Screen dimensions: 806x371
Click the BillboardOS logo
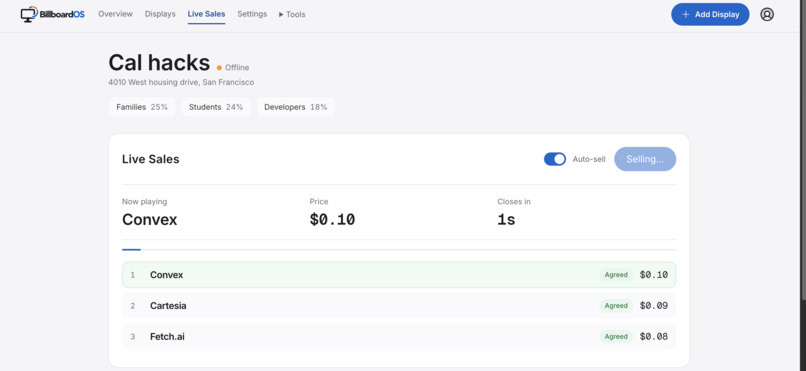pos(52,14)
